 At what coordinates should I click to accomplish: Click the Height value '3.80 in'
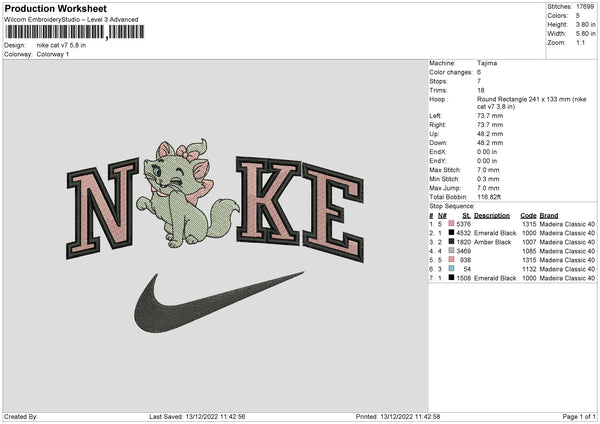(x=585, y=24)
